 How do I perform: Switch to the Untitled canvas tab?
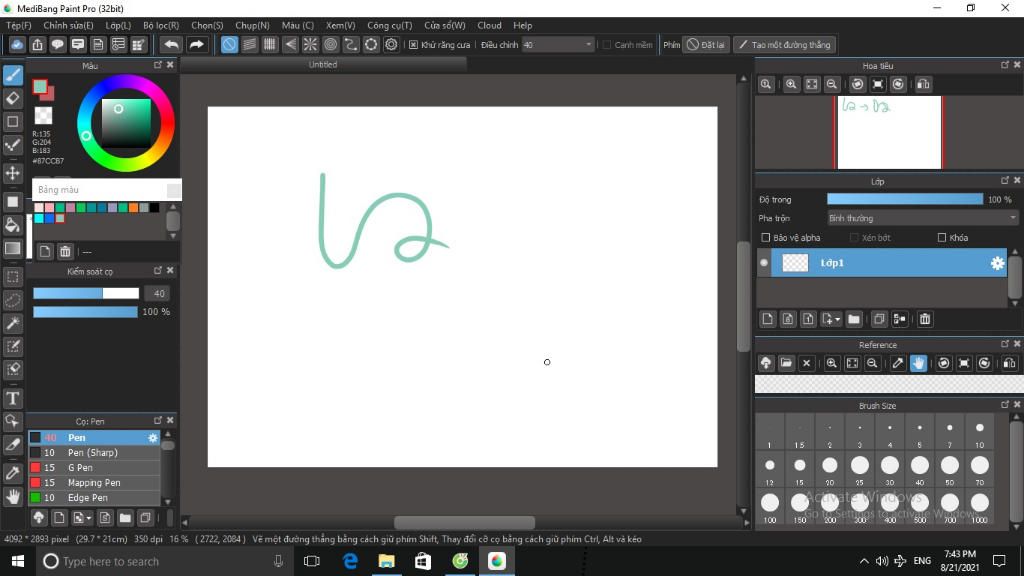(323, 65)
